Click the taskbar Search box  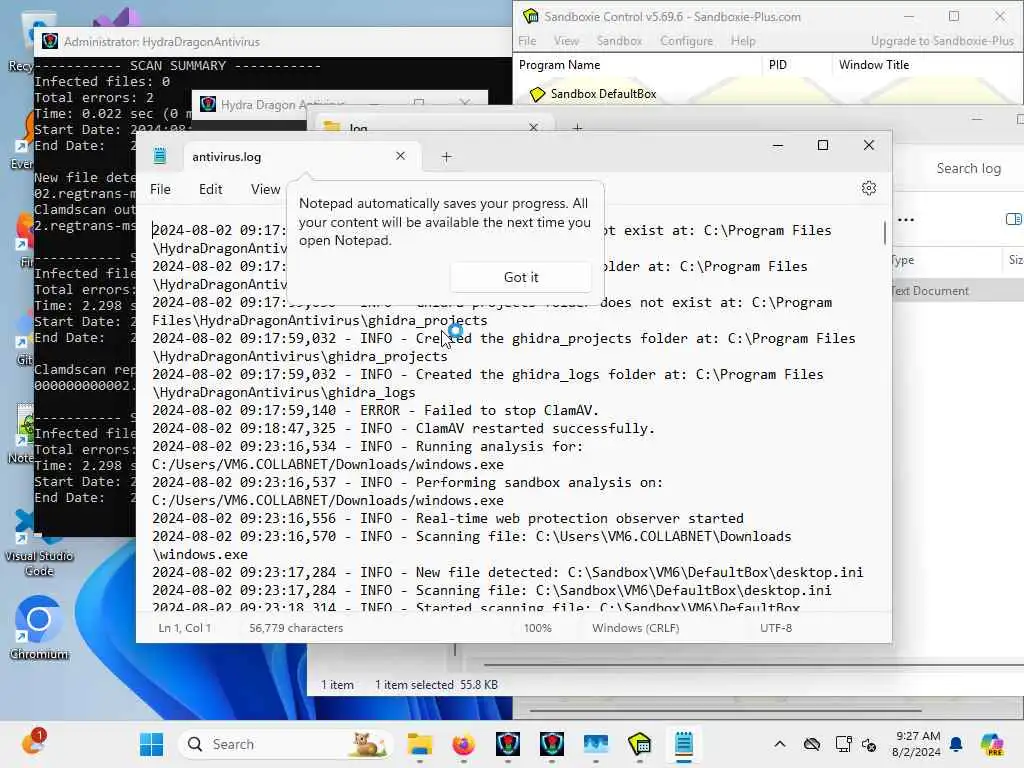[x=285, y=744]
